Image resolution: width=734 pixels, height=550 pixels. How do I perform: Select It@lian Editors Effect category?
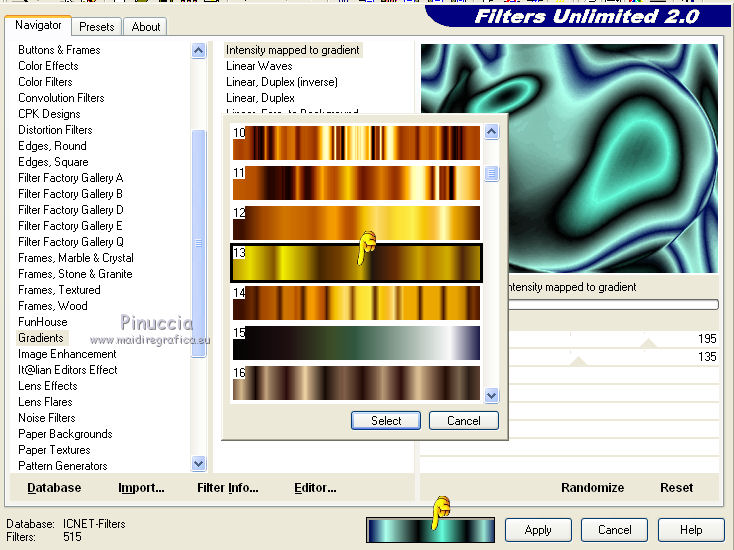(x=67, y=370)
